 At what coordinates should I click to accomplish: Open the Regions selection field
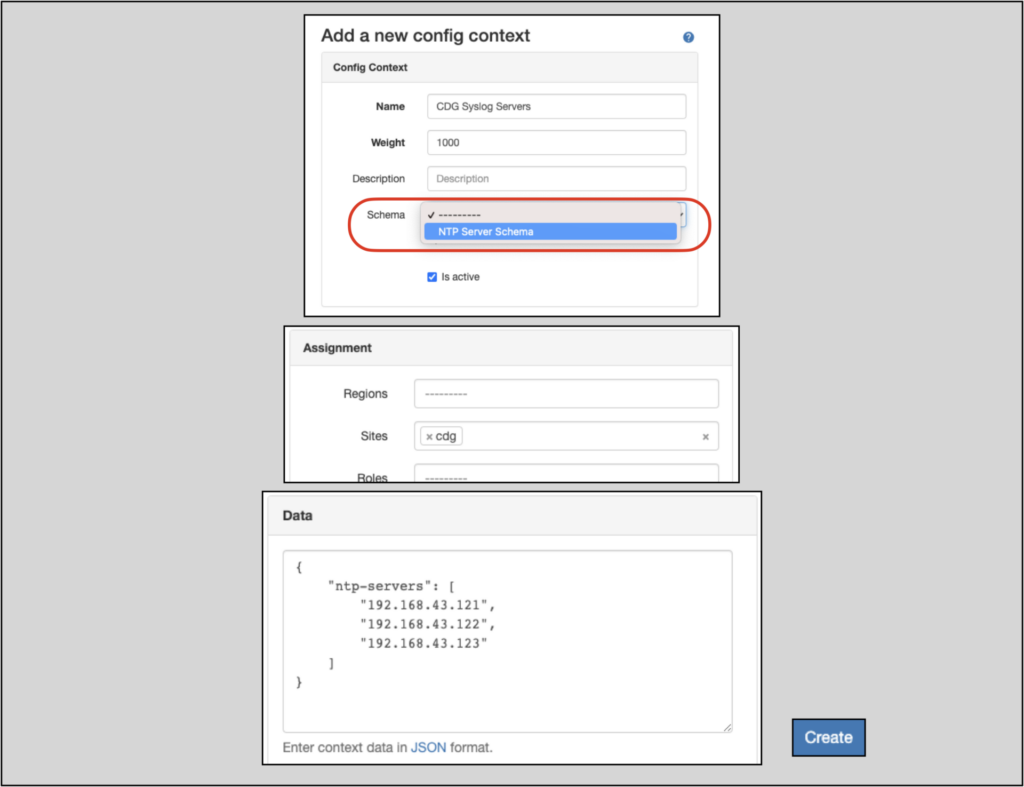click(x=566, y=394)
